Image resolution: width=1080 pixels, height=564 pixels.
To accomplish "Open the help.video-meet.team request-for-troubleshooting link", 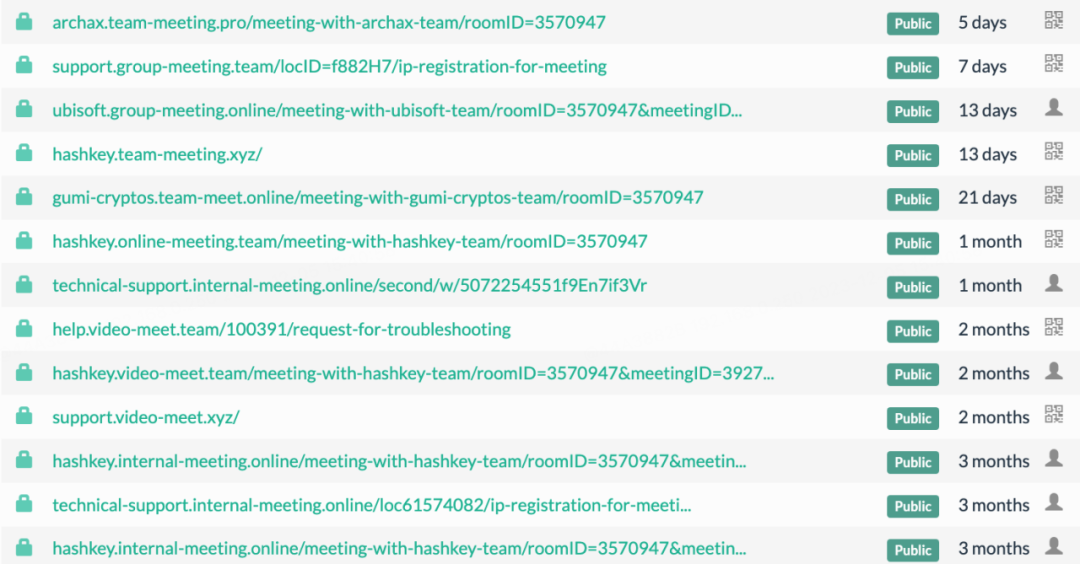I will click(281, 329).
